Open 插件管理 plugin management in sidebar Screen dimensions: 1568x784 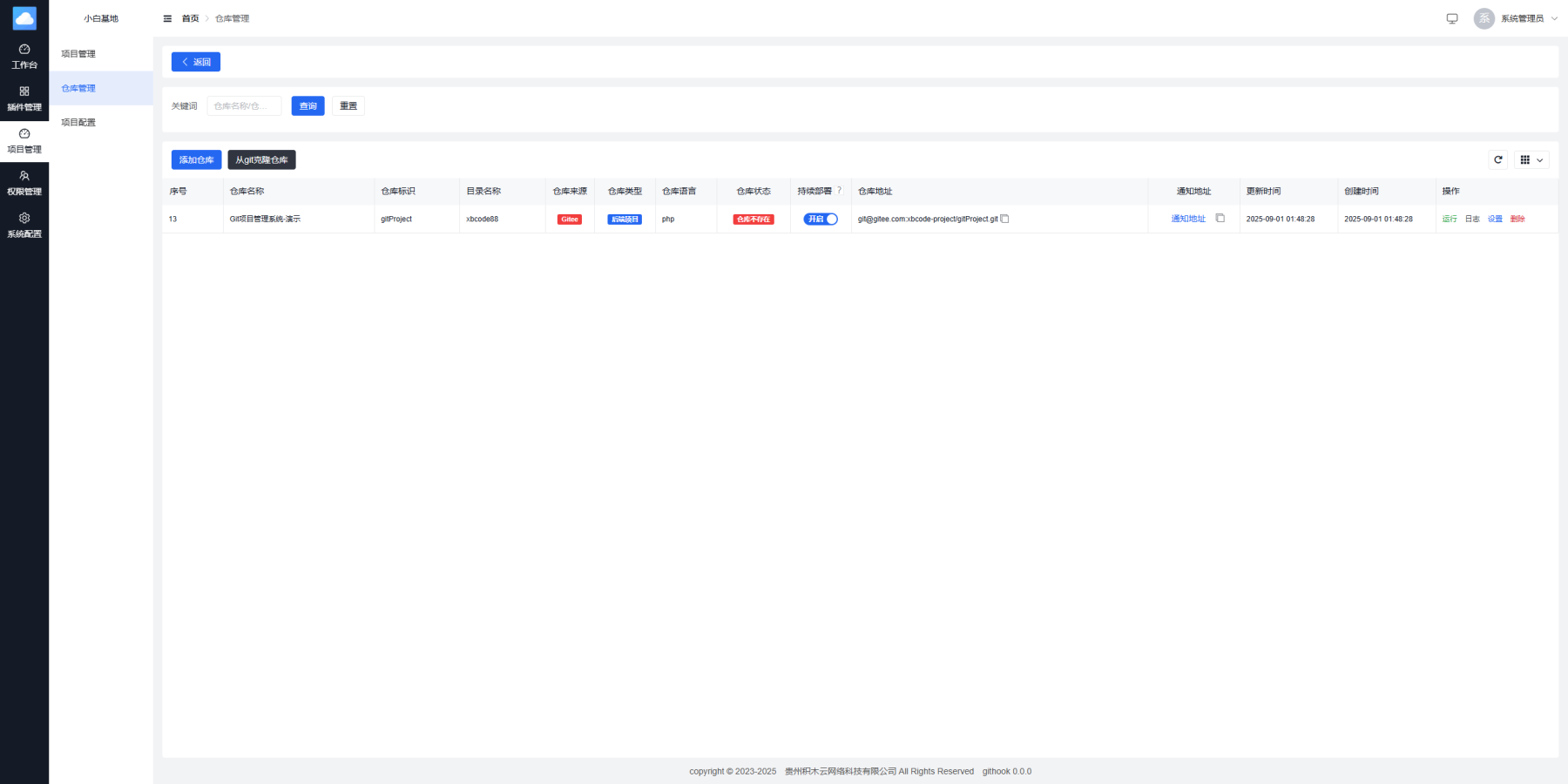point(24,98)
